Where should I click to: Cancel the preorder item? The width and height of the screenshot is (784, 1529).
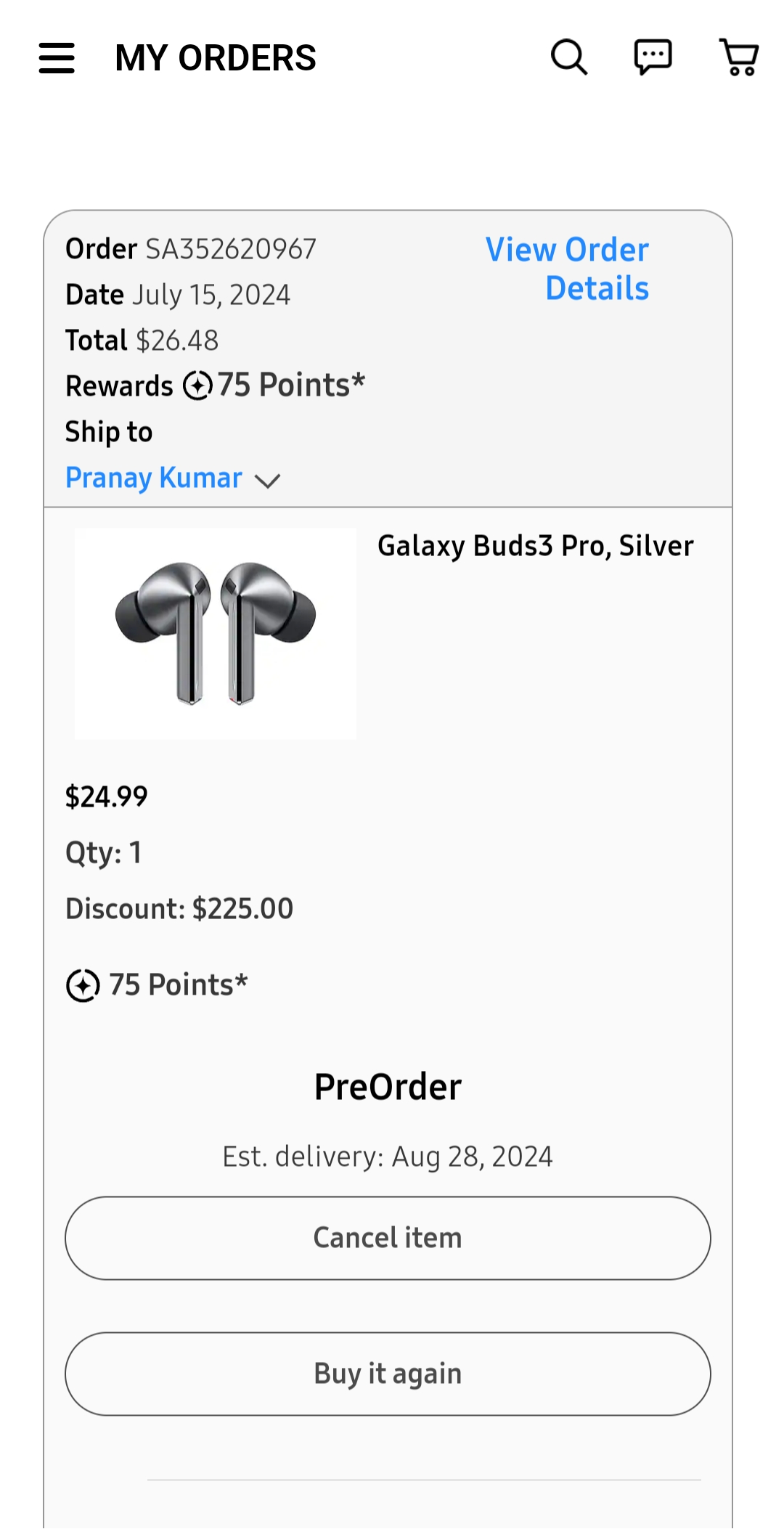coord(388,1239)
